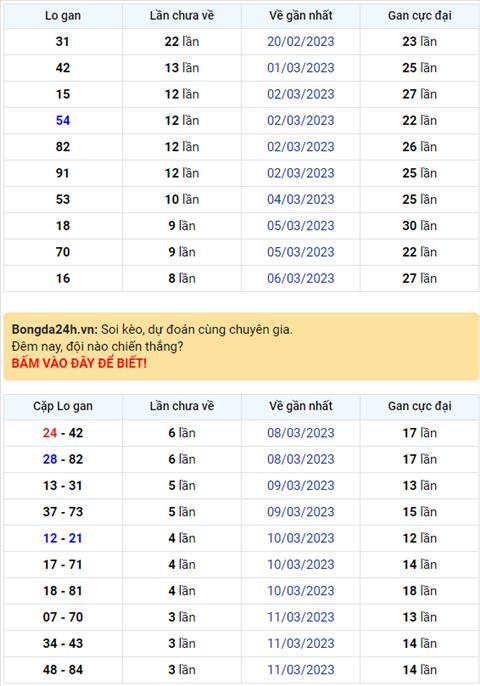Click '18 lần' Gan cực đại for 18 - 81
This screenshot has height=686, width=480.
(420, 590)
